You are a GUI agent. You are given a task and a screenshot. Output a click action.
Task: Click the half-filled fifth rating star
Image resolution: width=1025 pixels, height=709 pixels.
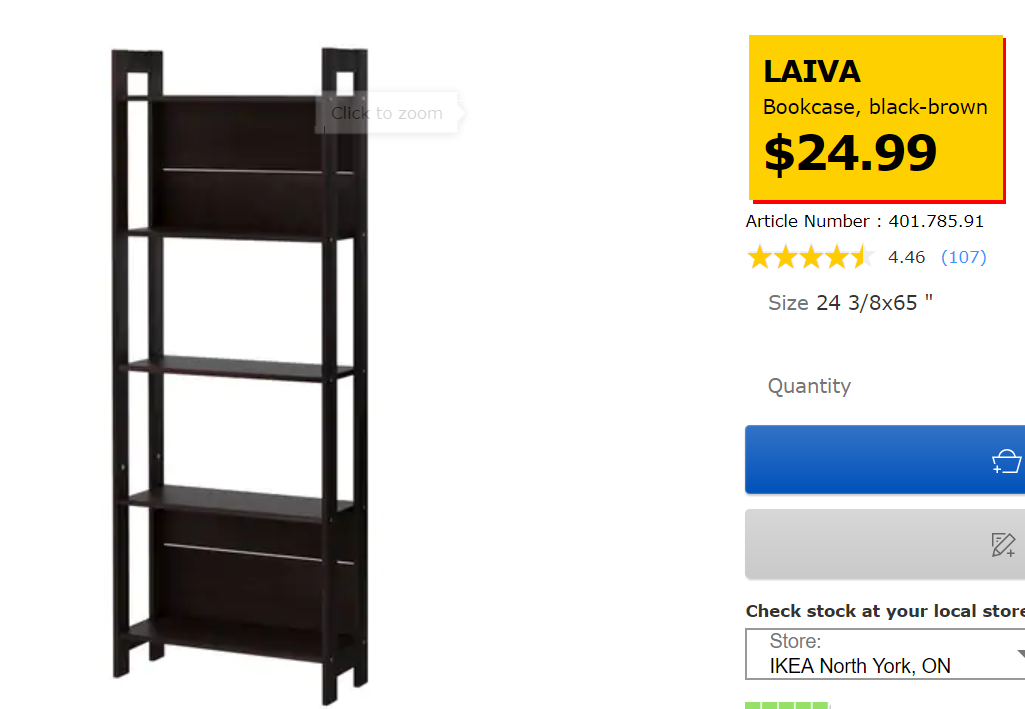(862, 257)
